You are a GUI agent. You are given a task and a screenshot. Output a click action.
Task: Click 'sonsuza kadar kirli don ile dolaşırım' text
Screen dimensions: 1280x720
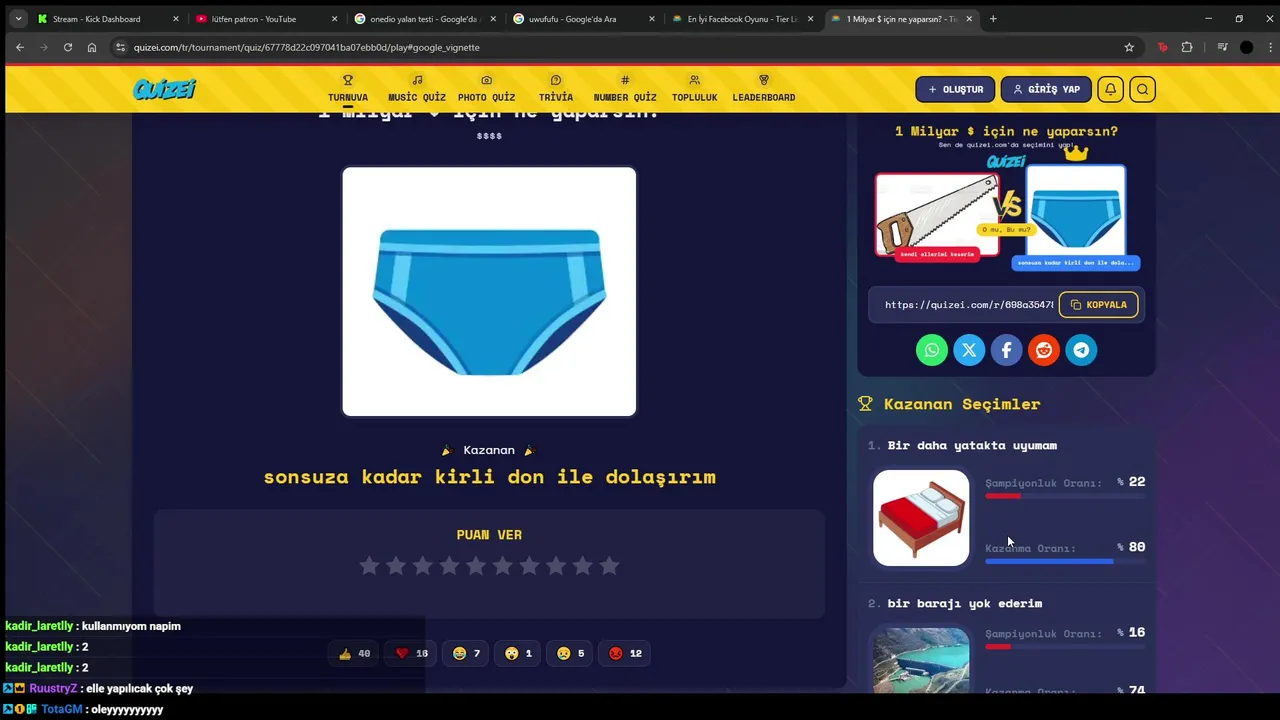click(489, 477)
